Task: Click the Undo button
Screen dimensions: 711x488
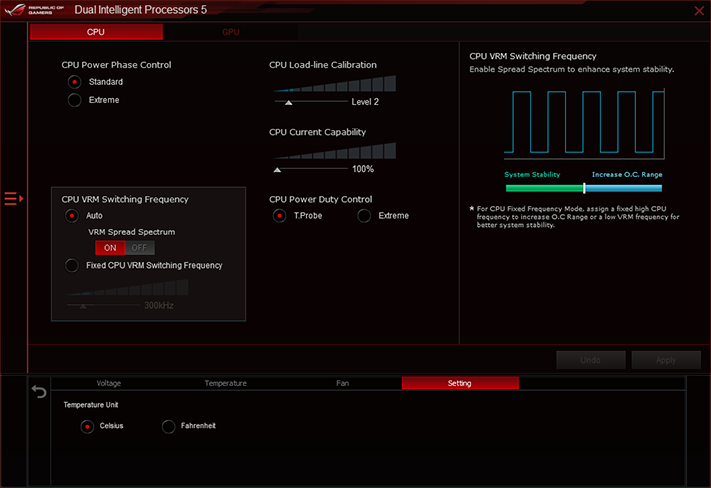Action: (x=590, y=360)
